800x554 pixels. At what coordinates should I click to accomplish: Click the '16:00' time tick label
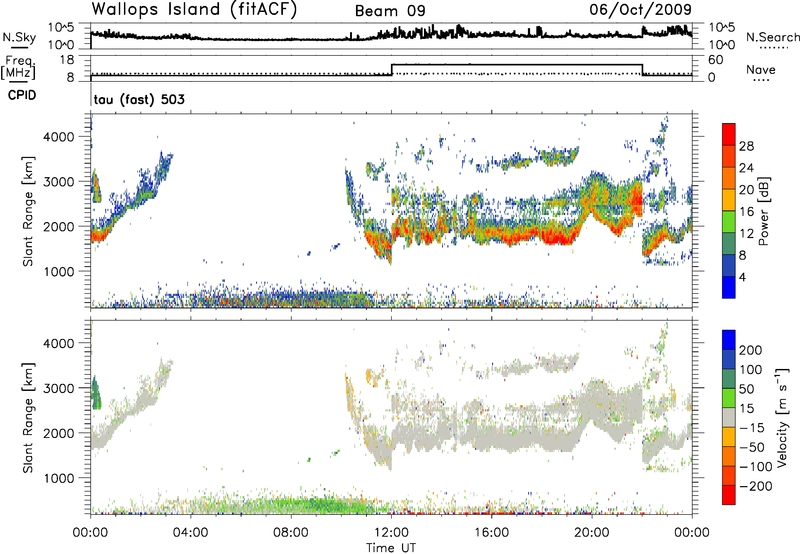tap(491, 533)
